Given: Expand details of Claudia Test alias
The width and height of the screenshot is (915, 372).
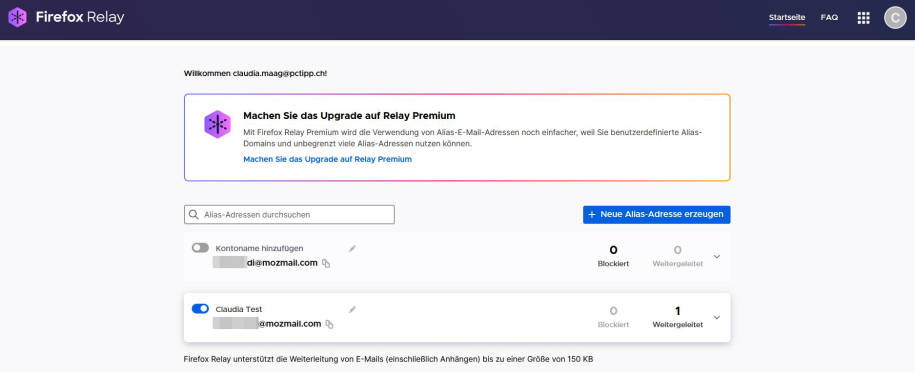Looking at the screenshot, I should click(x=717, y=318).
